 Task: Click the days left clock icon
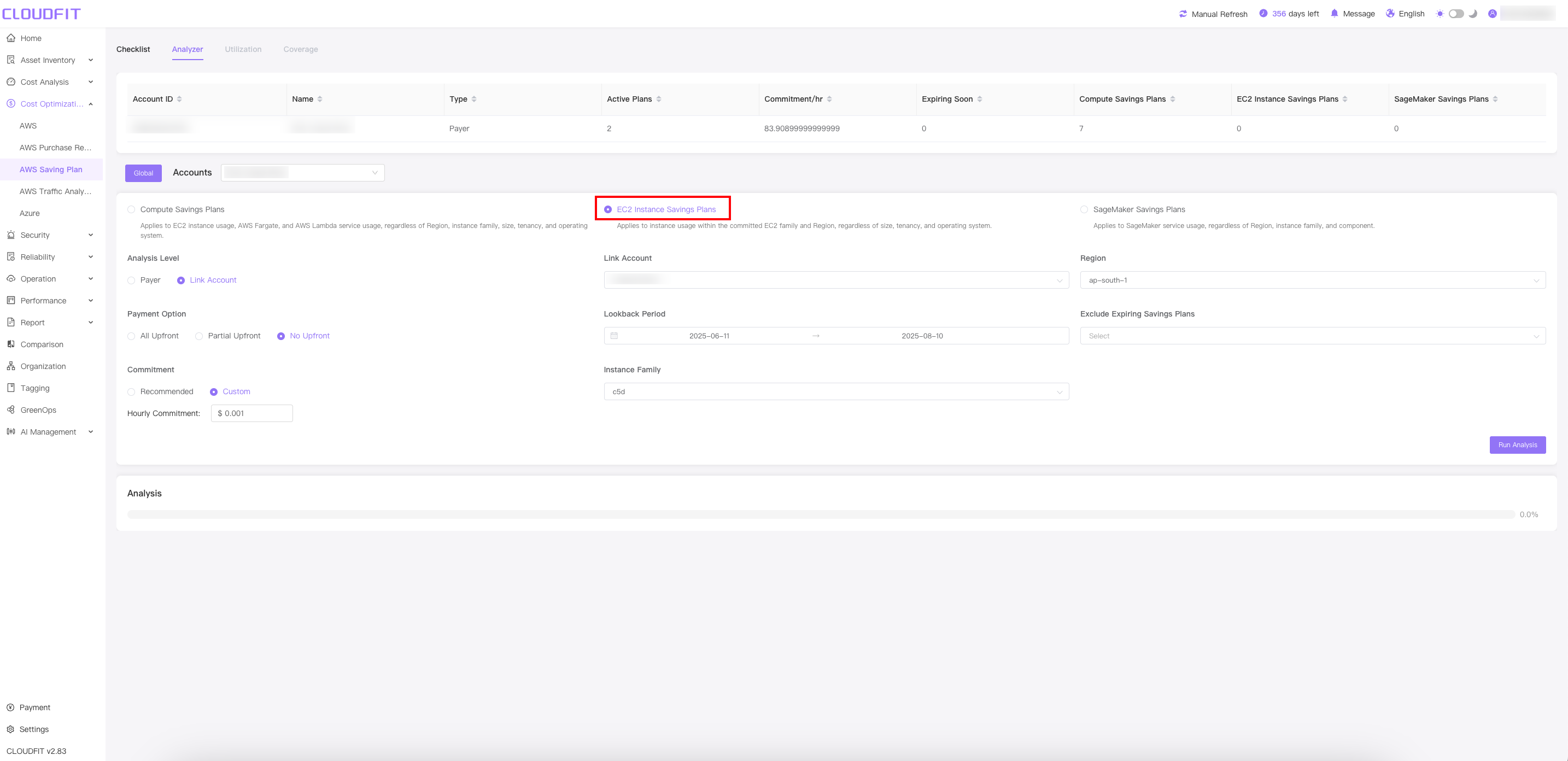coord(1263,13)
